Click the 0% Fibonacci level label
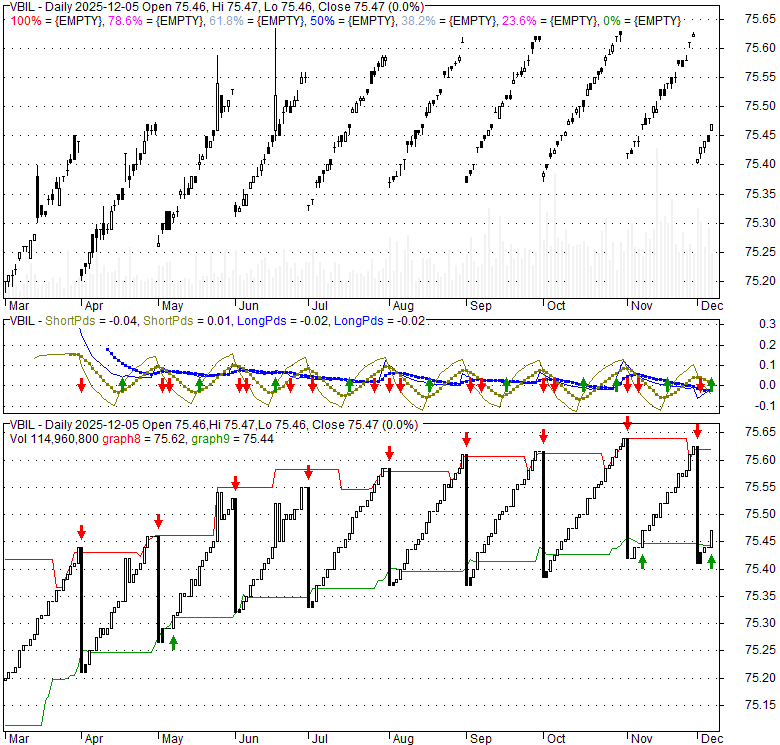780x745 pixels. pos(618,20)
